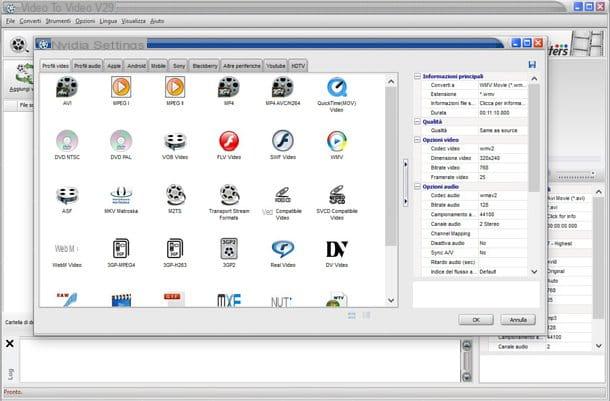Click the Bitrate video value 768
The height and width of the screenshot is (401, 610).
tap(502, 168)
